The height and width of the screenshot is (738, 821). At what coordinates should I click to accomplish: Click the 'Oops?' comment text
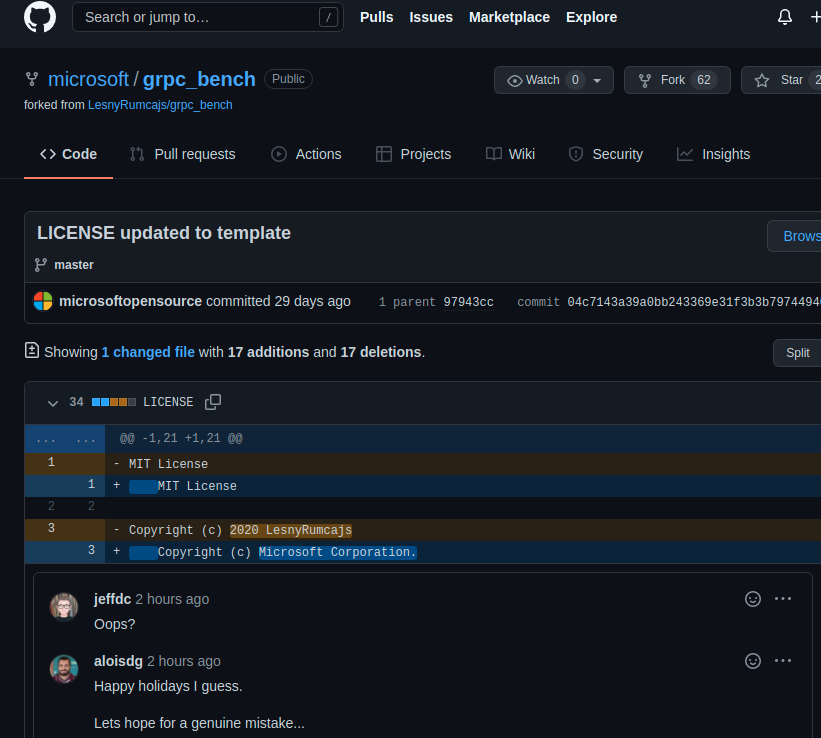[115, 624]
